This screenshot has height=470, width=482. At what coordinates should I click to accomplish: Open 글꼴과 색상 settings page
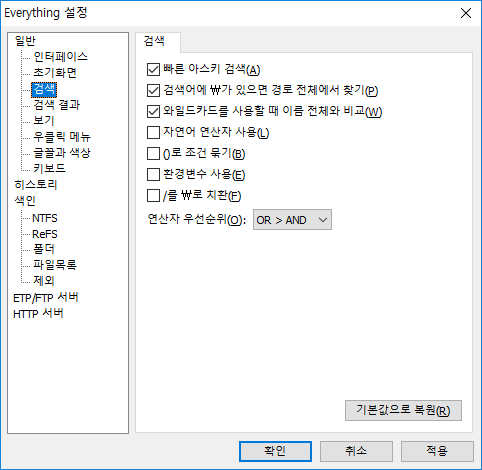[62, 153]
